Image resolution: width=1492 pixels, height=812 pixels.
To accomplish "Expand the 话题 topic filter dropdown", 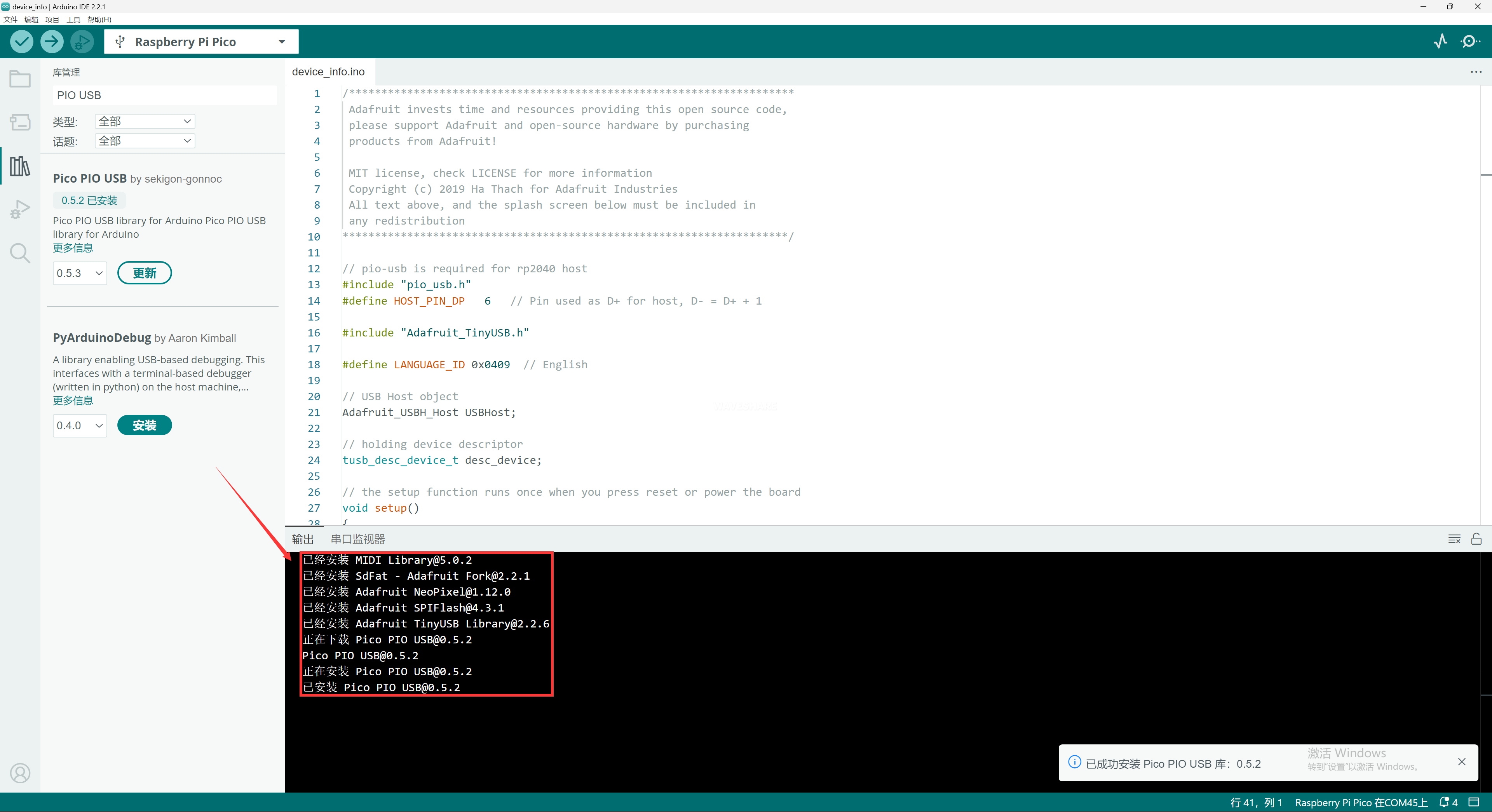I will click(145, 141).
